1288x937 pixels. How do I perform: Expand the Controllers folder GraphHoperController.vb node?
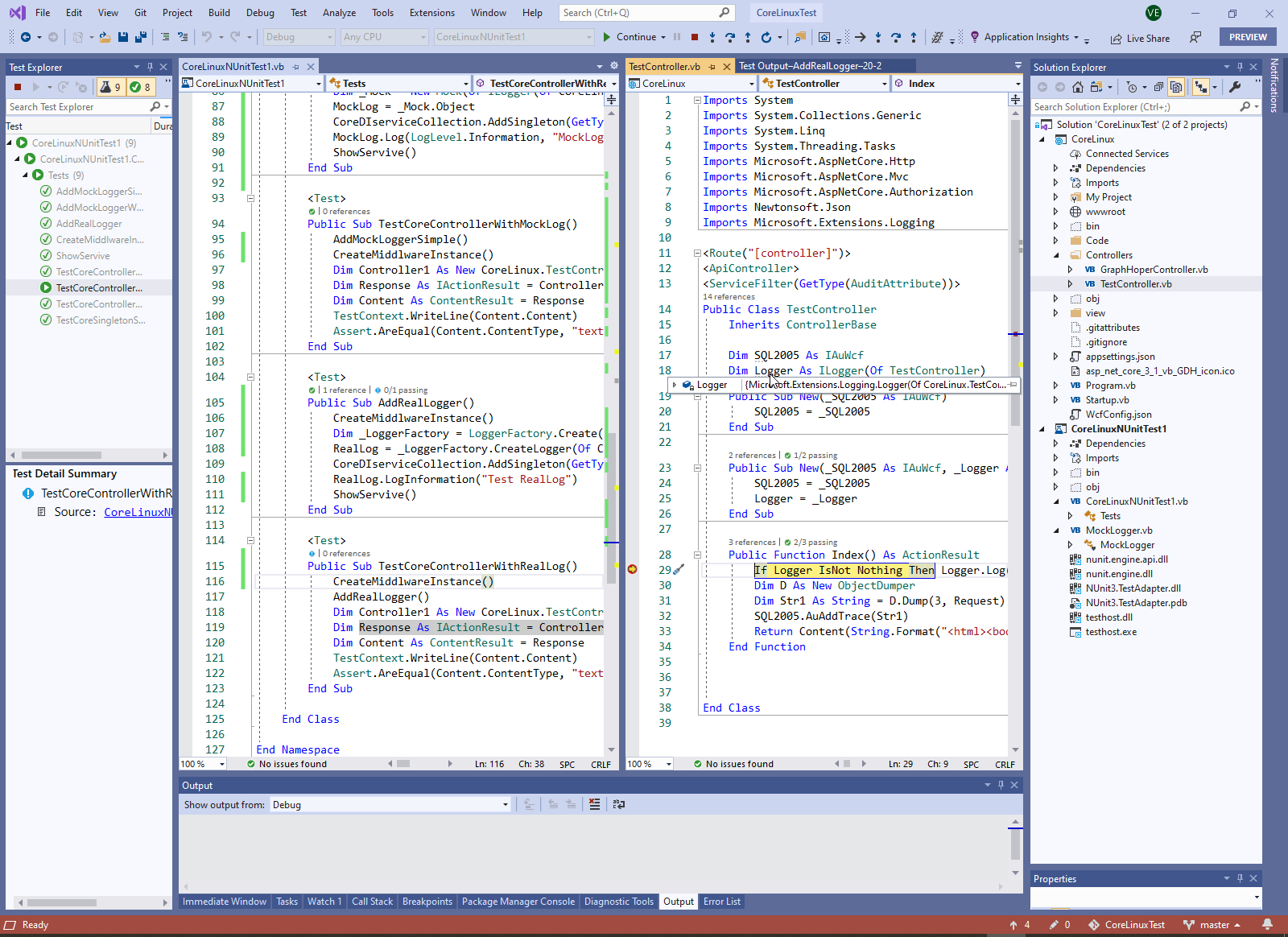point(1070,270)
